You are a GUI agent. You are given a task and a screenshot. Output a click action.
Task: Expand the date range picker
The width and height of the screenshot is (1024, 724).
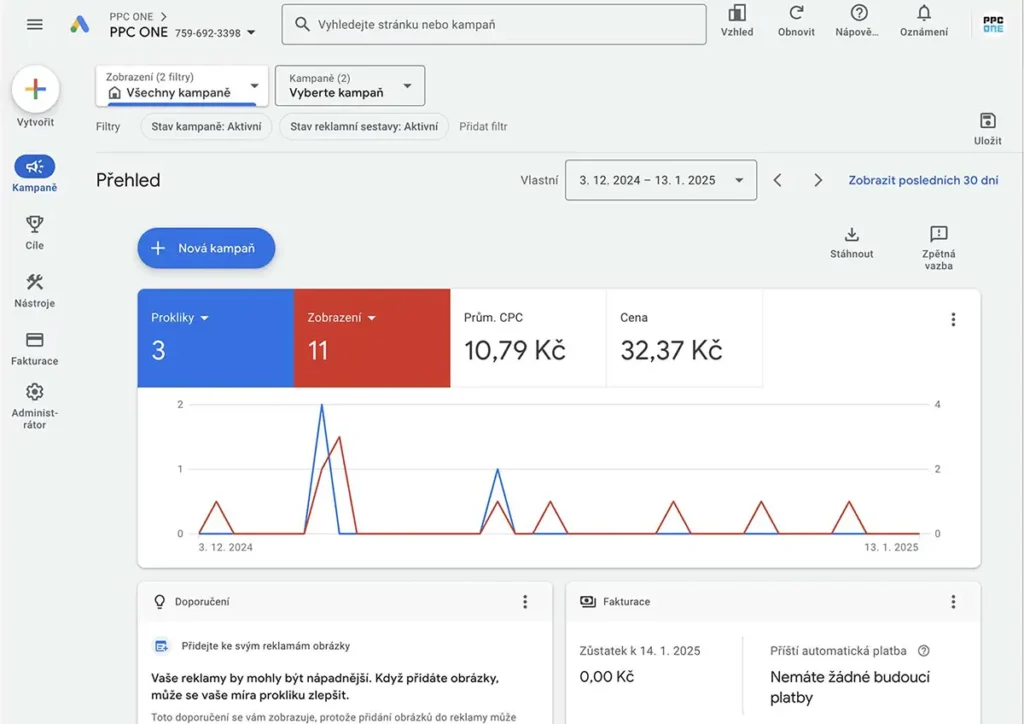click(x=660, y=180)
